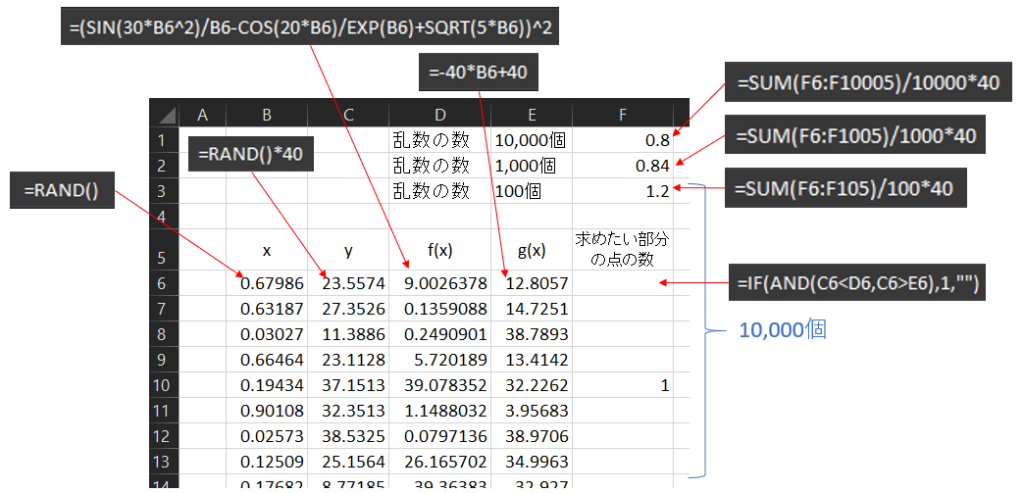The image size is (1024, 493).
Task: Click cell with value 23.5574
Action: (x=347, y=282)
